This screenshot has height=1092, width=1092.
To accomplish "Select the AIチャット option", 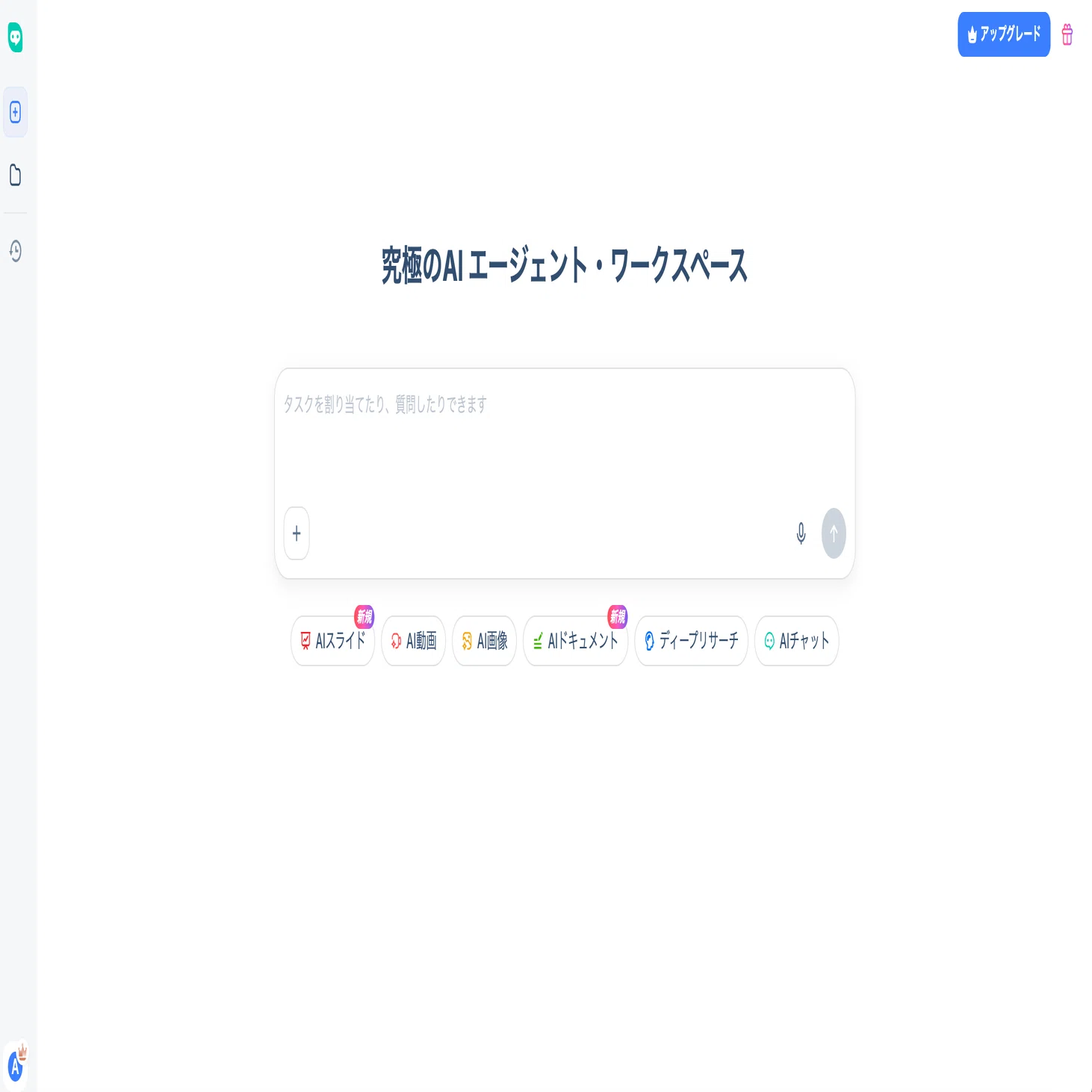I will [x=797, y=641].
